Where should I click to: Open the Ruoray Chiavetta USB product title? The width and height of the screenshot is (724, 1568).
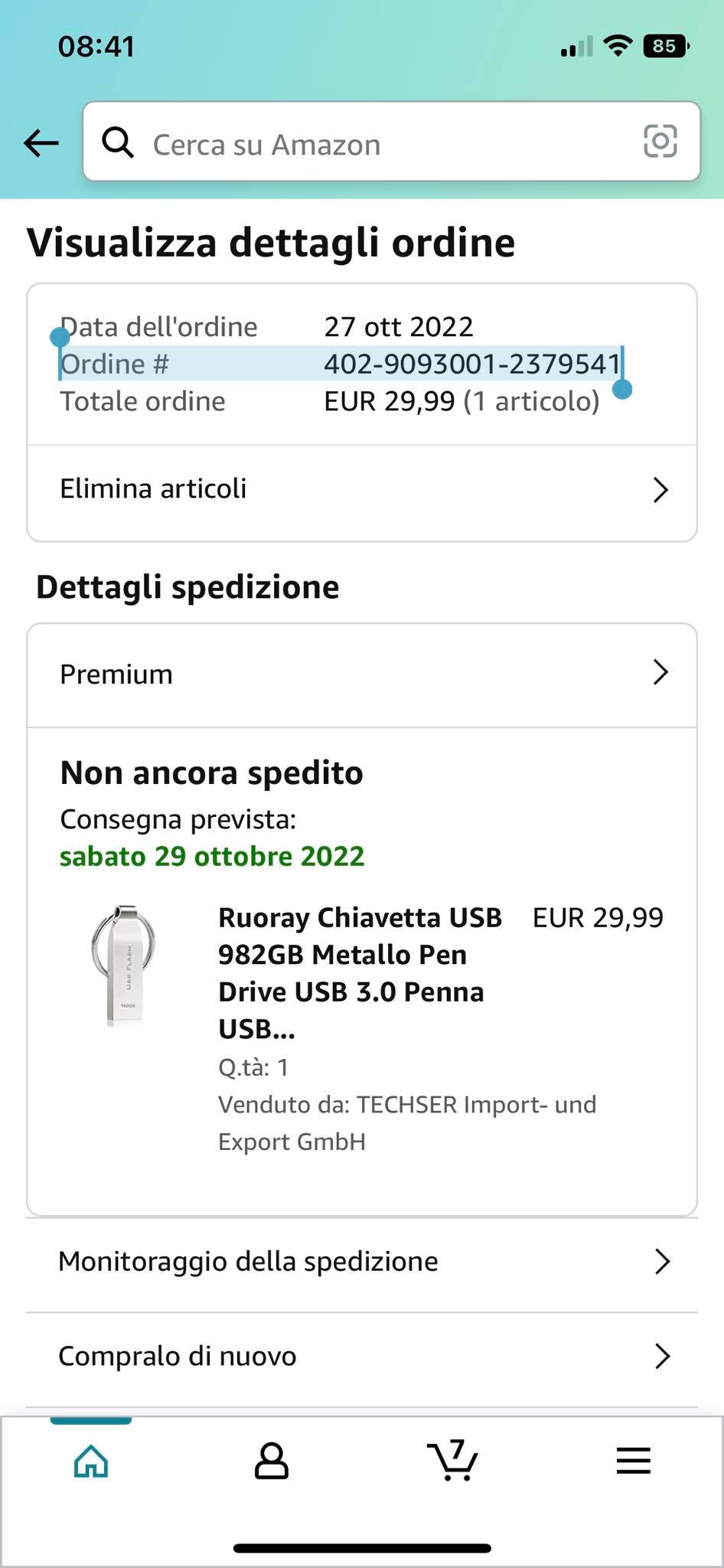point(361,973)
